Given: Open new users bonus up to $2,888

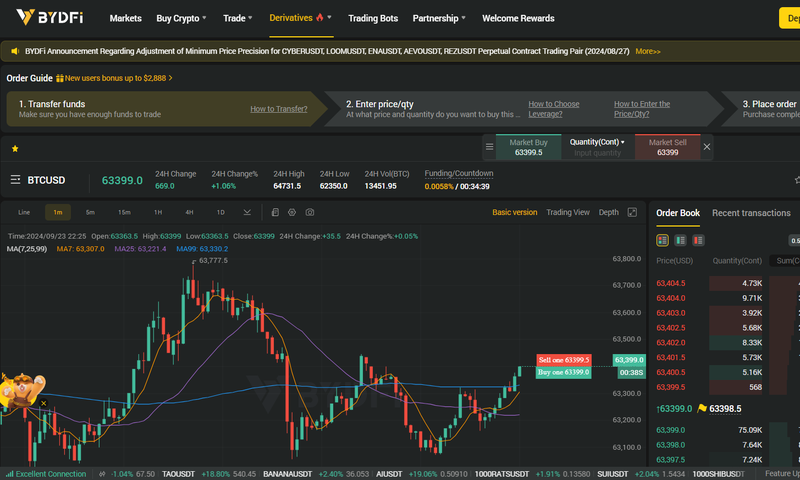Looking at the screenshot, I should (x=118, y=78).
